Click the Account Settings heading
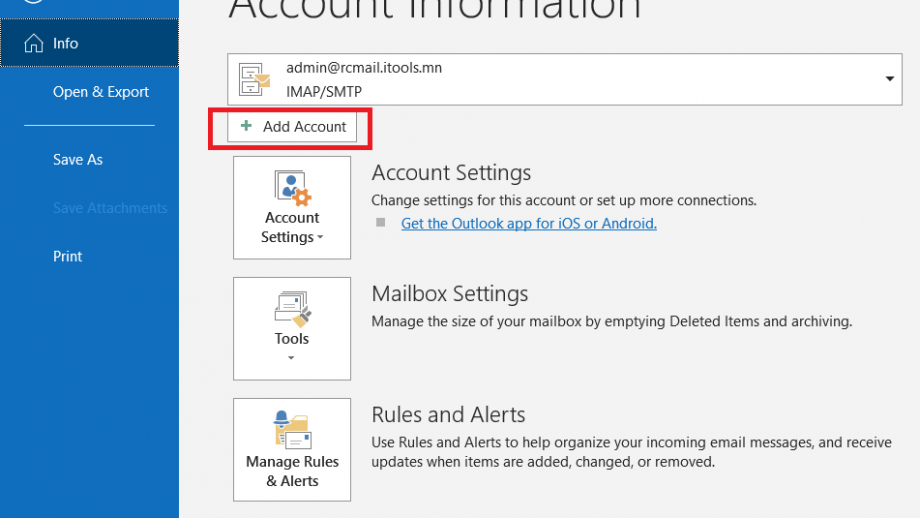This screenshot has width=920, height=518. pyautogui.click(x=451, y=172)
